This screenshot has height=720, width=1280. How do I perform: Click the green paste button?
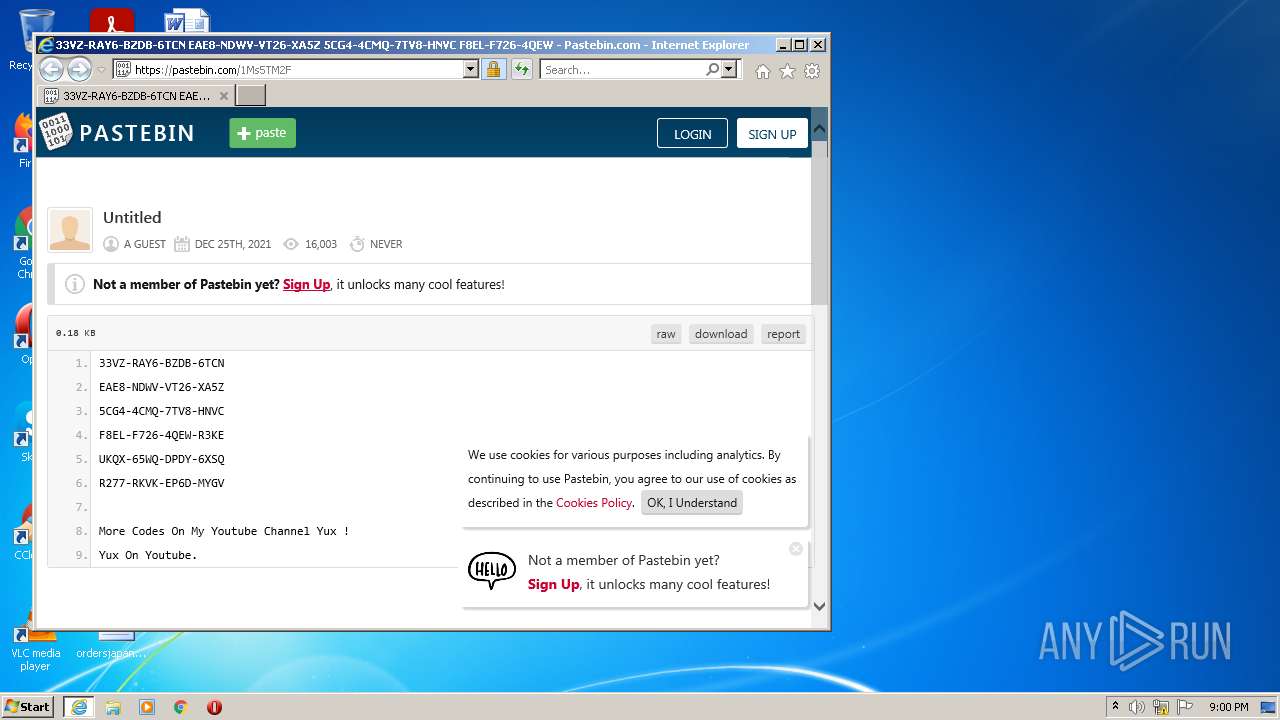[263, 133]
